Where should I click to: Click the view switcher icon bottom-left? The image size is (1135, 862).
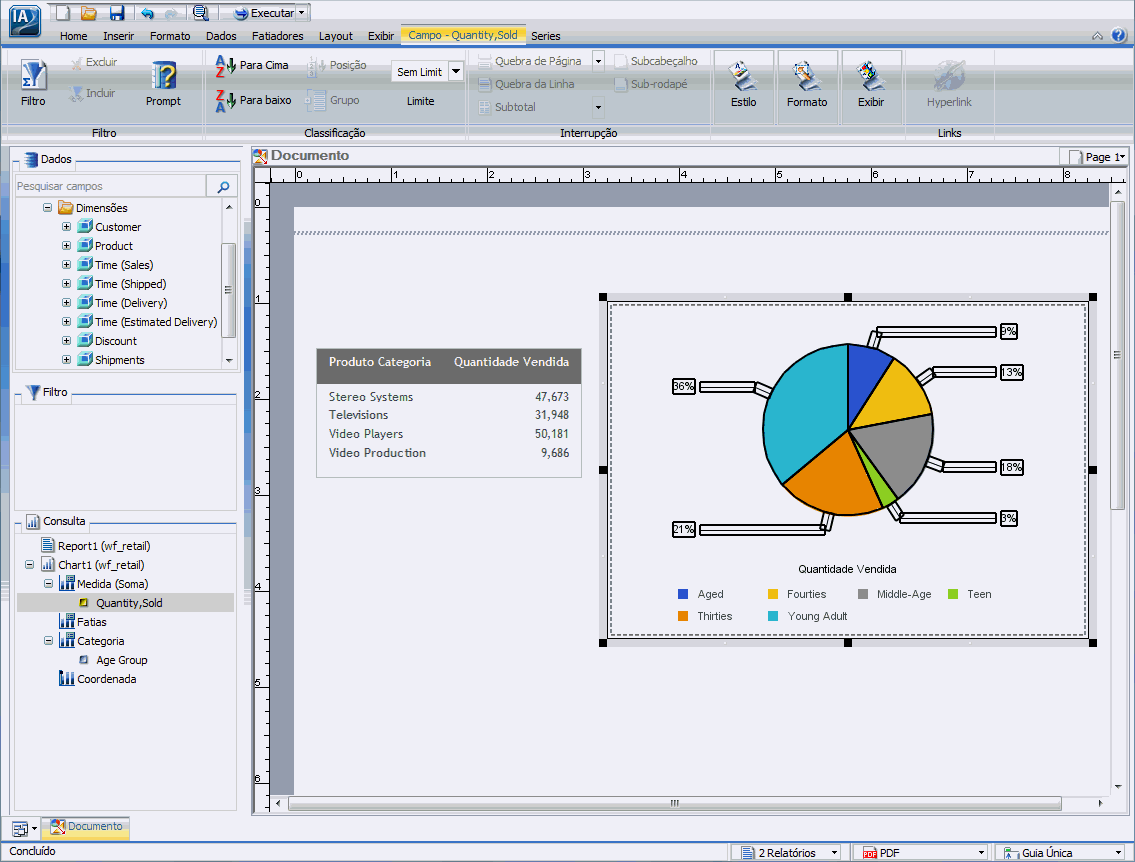click(20, 829)
